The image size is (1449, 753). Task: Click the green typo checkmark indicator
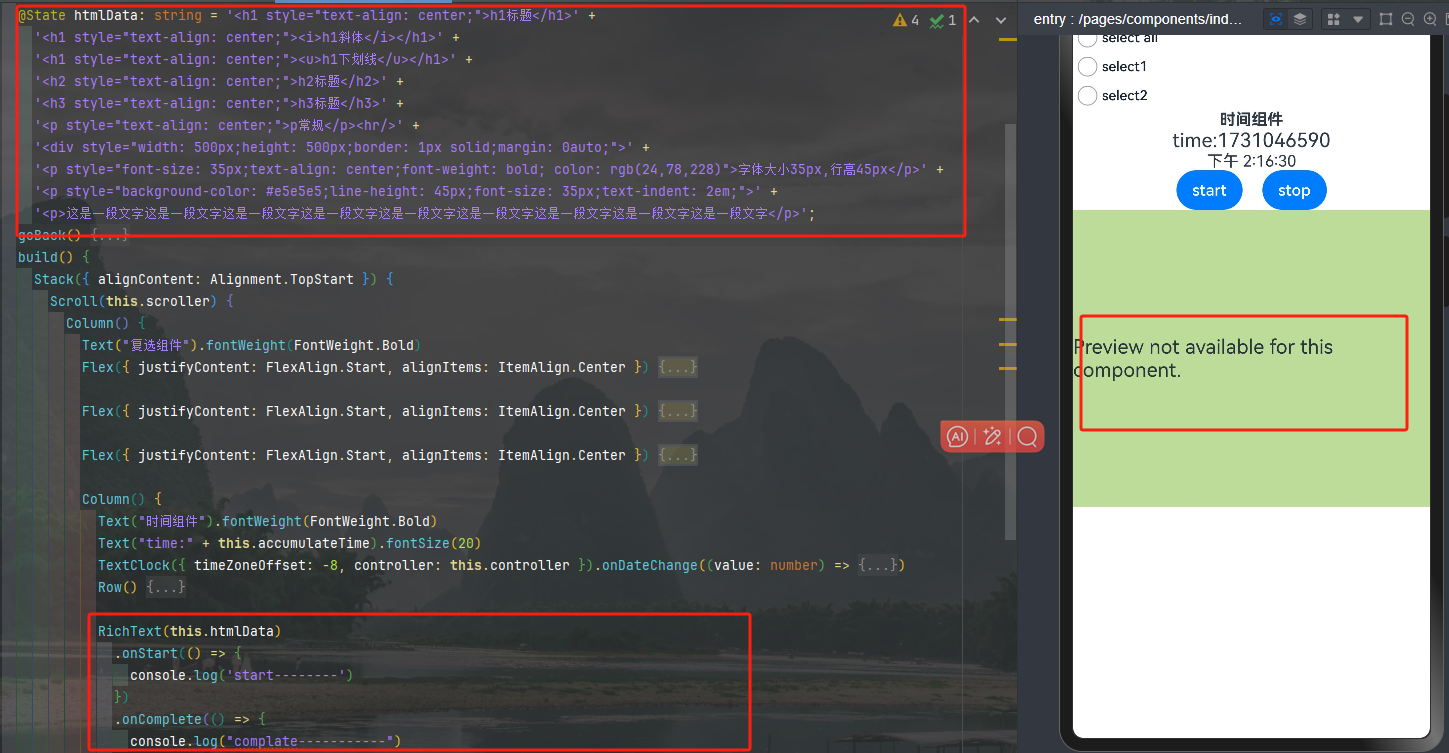[942, 20]
